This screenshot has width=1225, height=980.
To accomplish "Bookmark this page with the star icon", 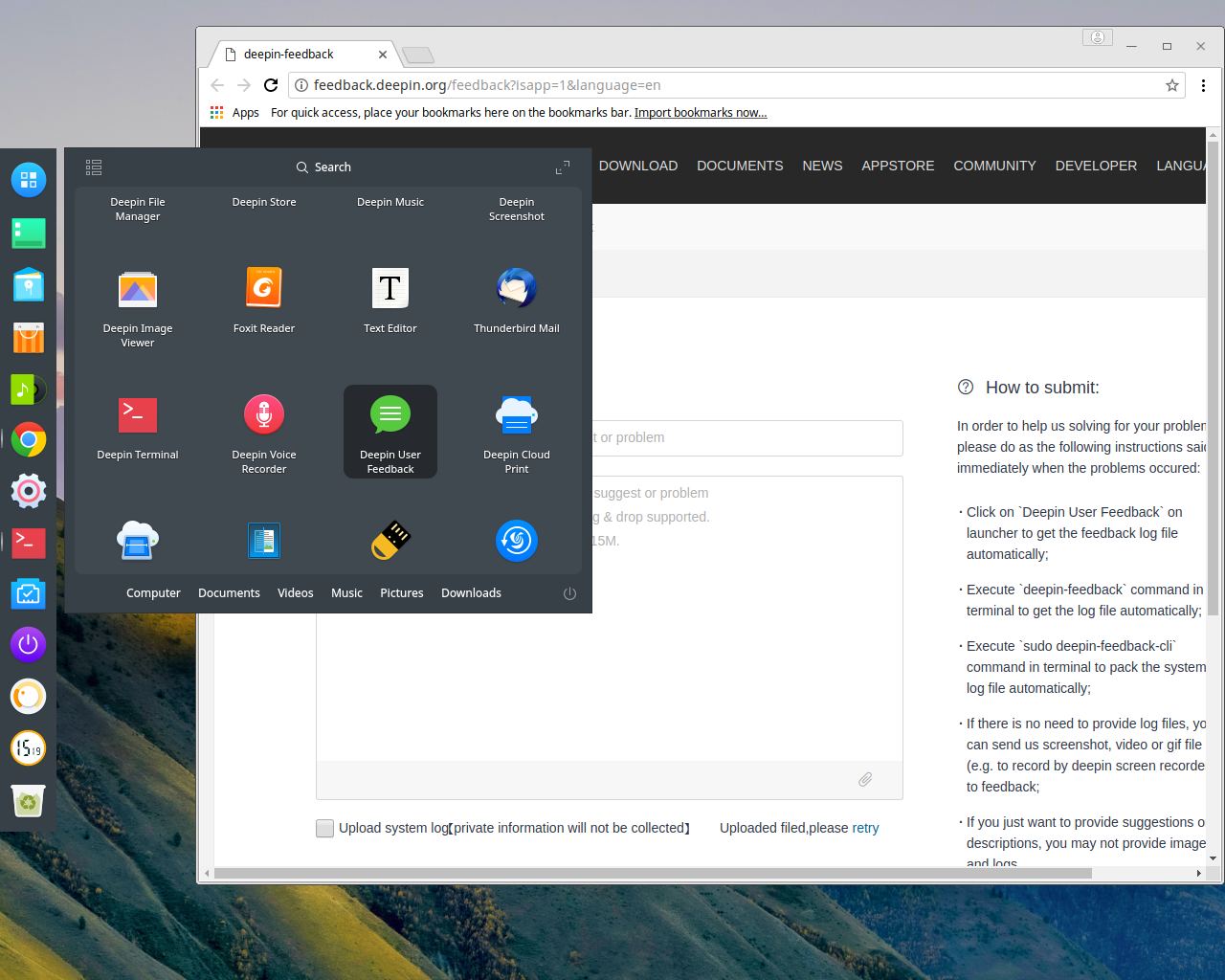I will click(1172, 85).
